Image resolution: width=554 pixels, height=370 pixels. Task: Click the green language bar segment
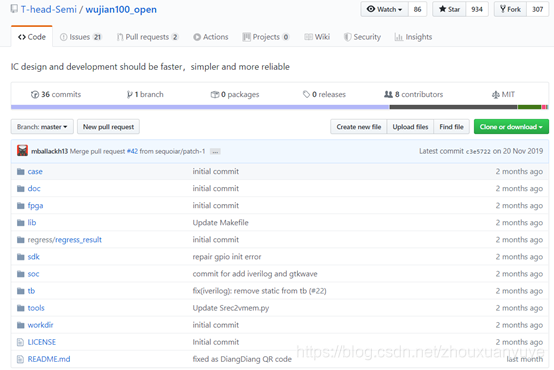(x=529, y=107)
